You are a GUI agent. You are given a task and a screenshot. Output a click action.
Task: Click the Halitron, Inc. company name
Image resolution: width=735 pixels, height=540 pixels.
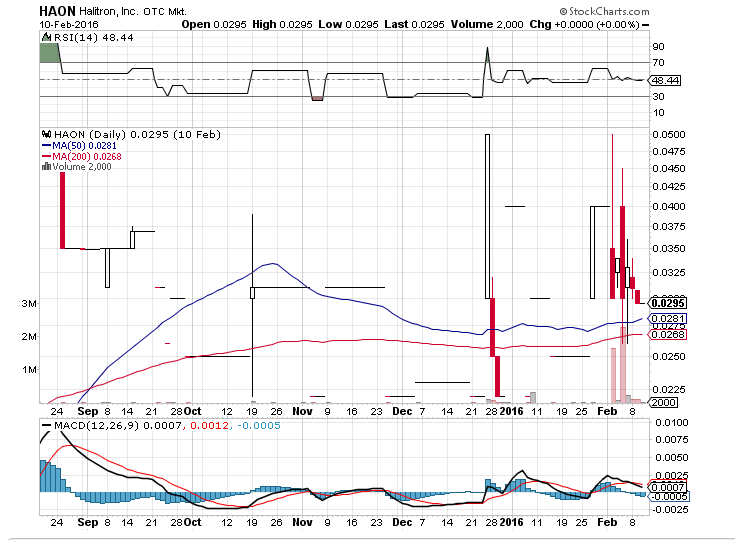click(108, 11)
